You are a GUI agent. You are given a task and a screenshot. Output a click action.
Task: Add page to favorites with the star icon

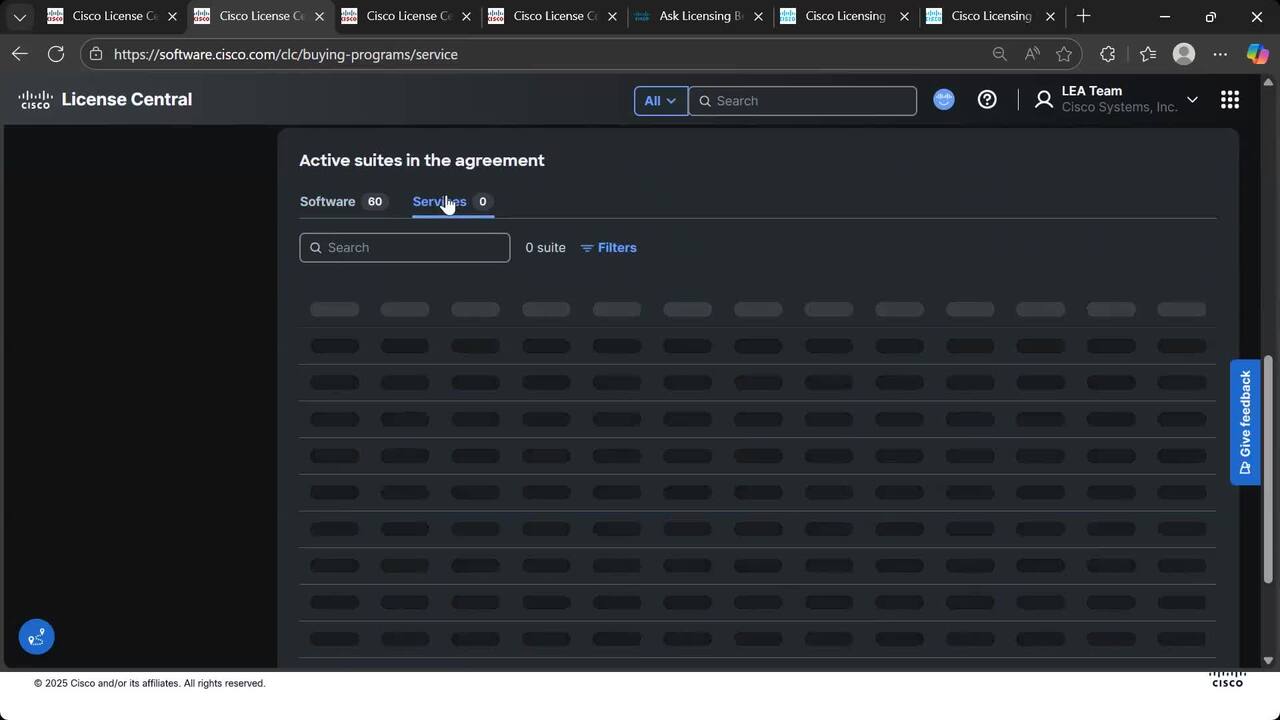click(1063, 54)
